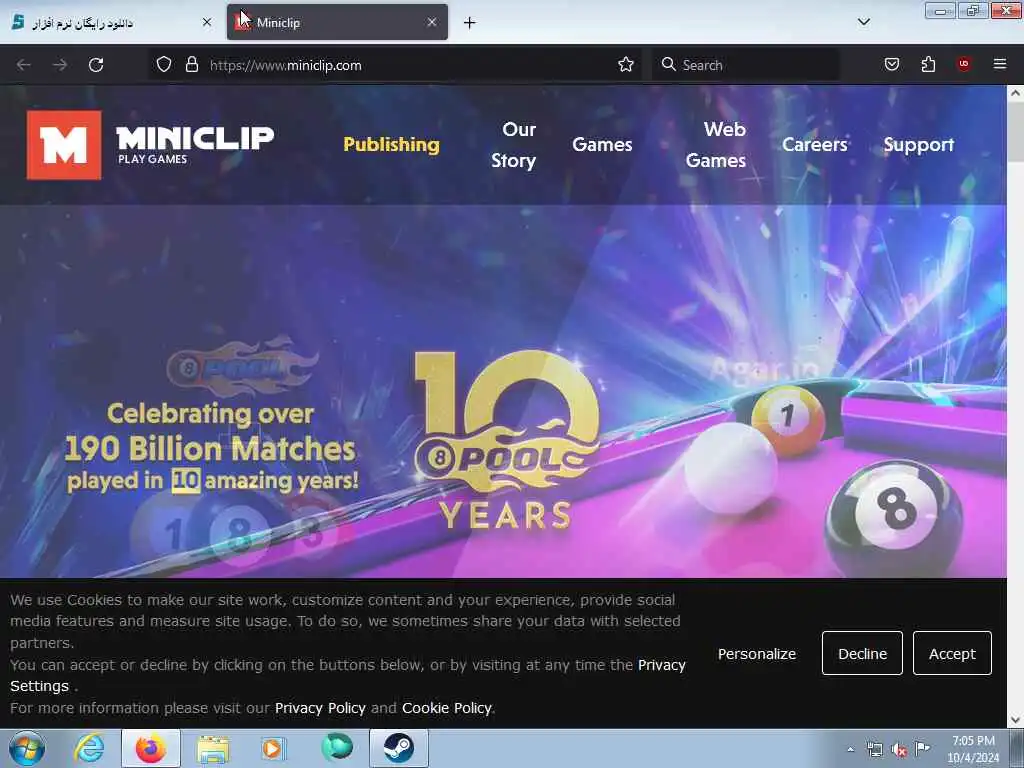Open the Careers nav item

pos(814,144)
